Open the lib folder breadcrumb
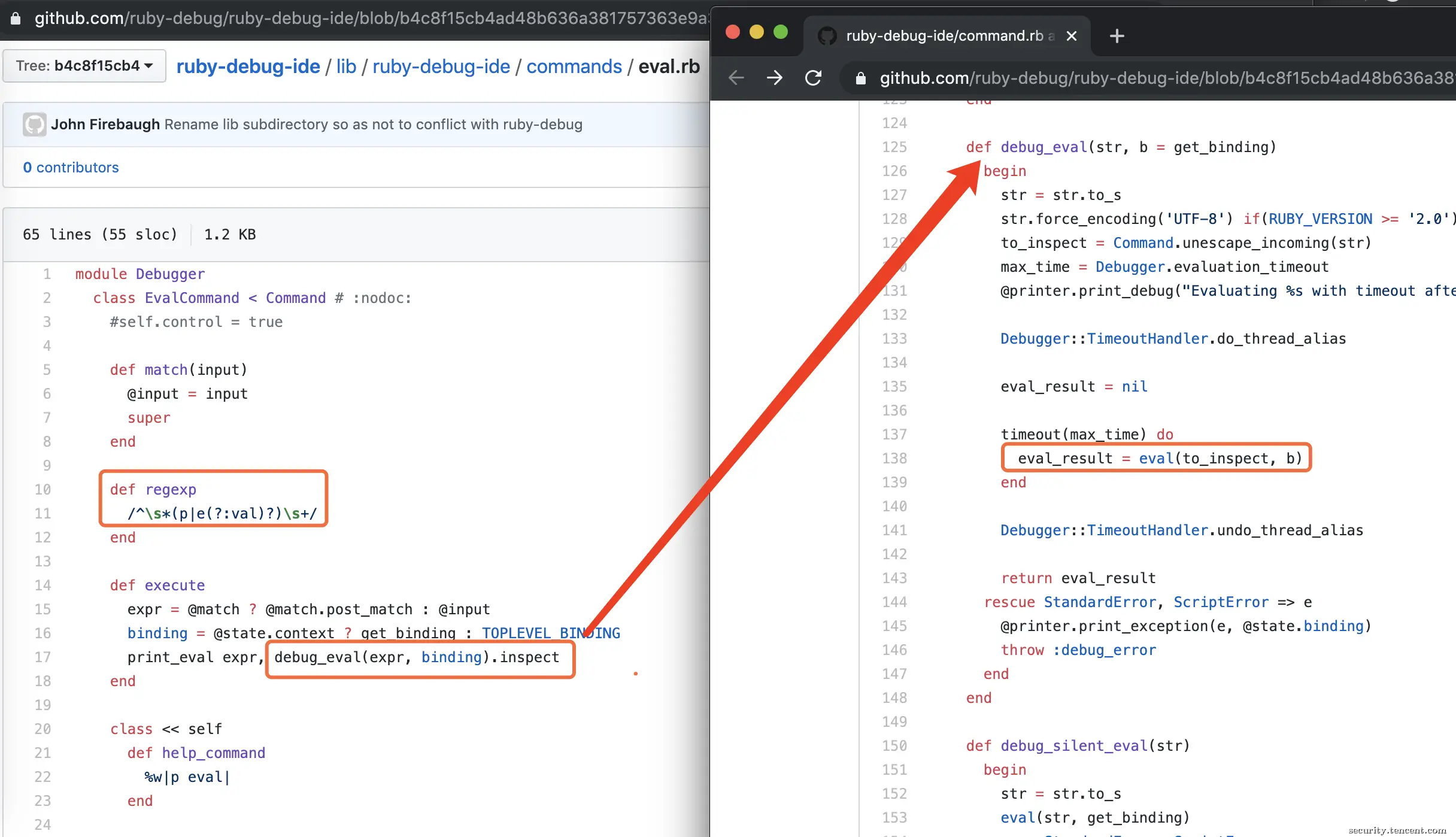 pyautogui.click(x=346, y=66)
